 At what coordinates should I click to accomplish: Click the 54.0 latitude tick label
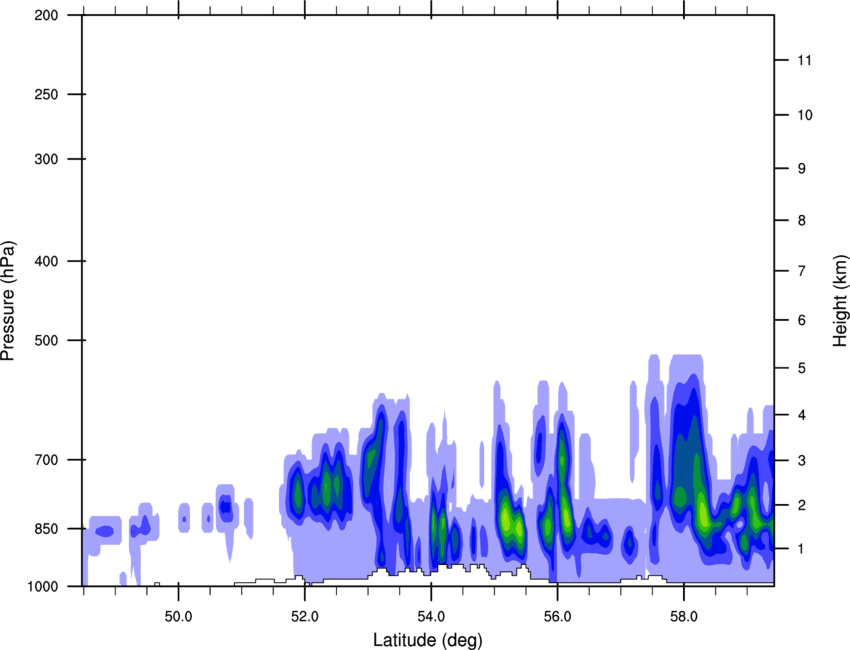click(431, 617)
